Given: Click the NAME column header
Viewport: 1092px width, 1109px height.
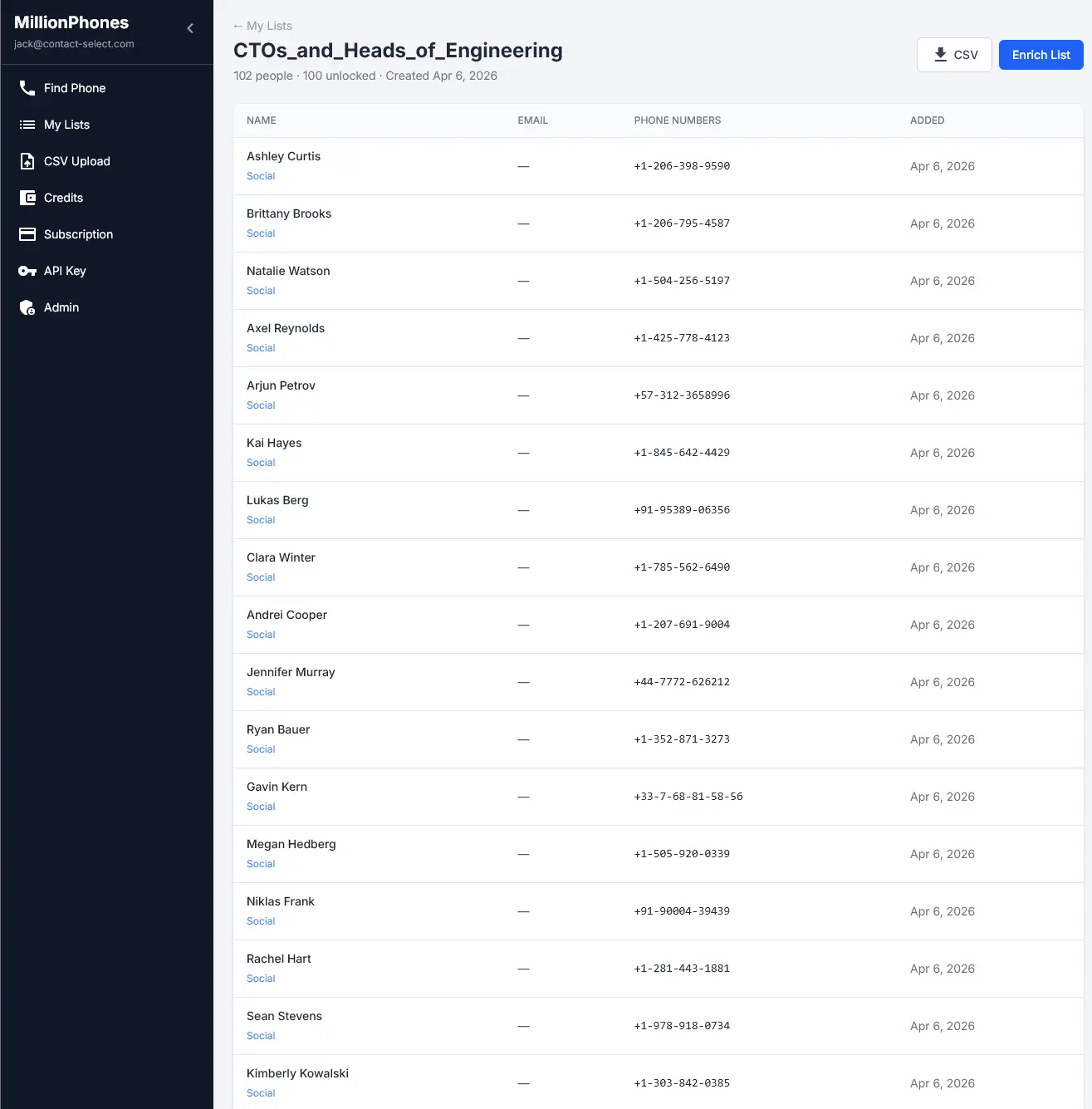Looking at the screenshot, I should (x=262, y=120).
